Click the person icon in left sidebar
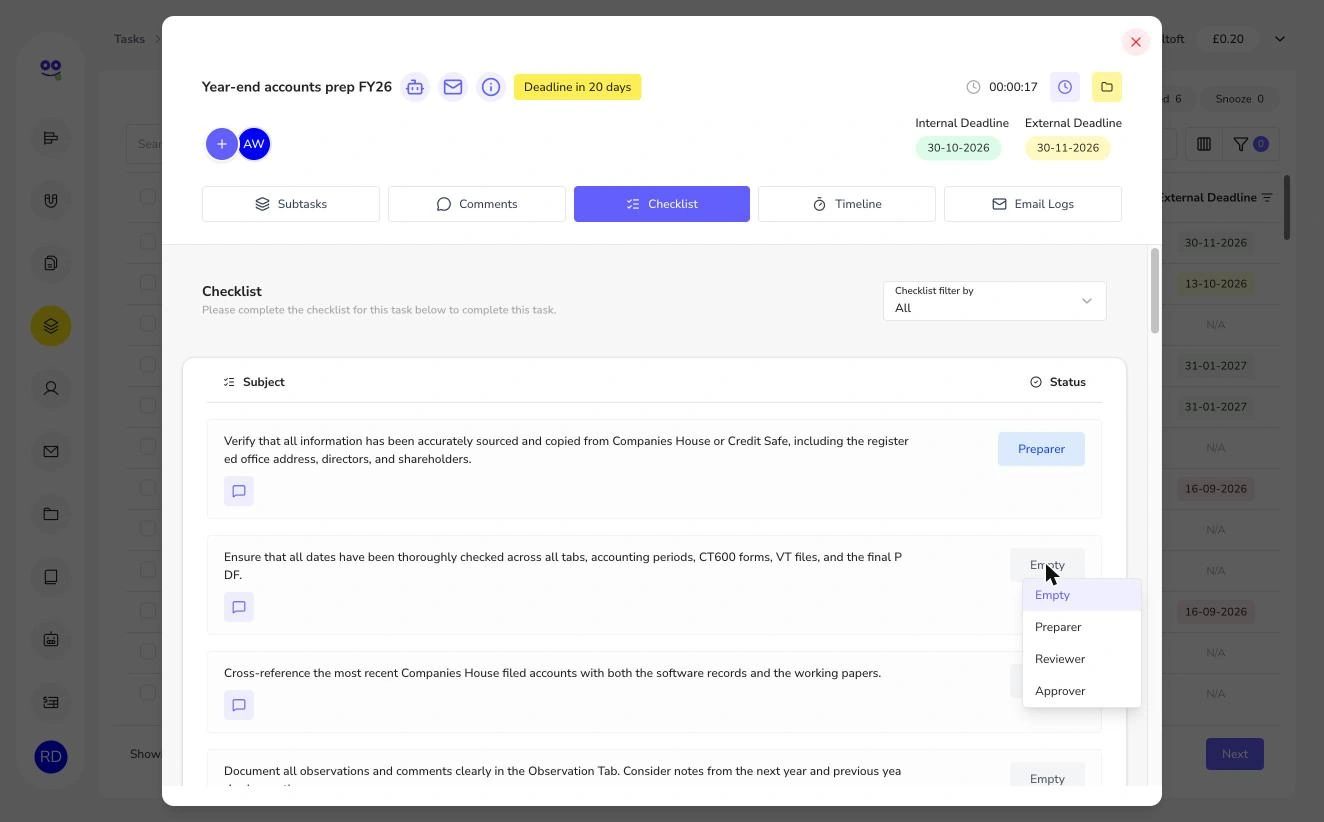 pyautogui.click(x=51, y=389)
